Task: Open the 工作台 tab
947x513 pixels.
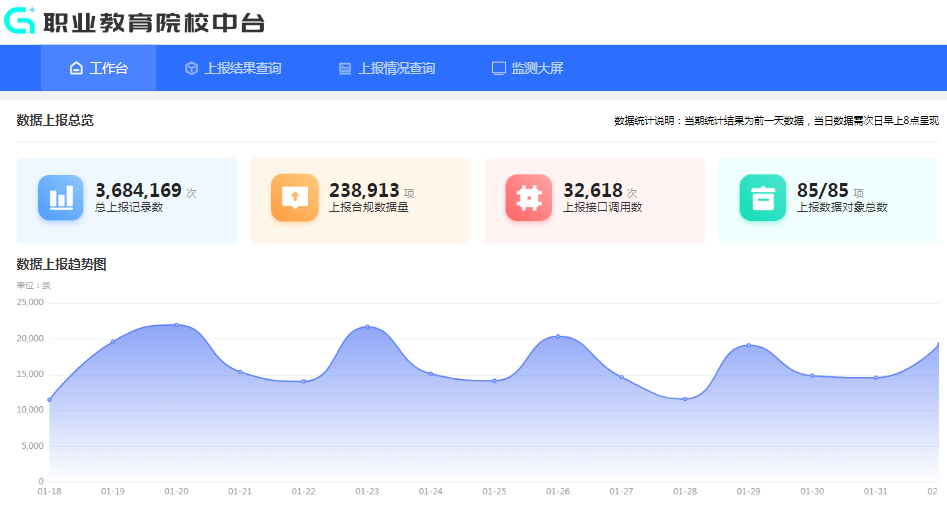Action: click(x=108, y=68)
